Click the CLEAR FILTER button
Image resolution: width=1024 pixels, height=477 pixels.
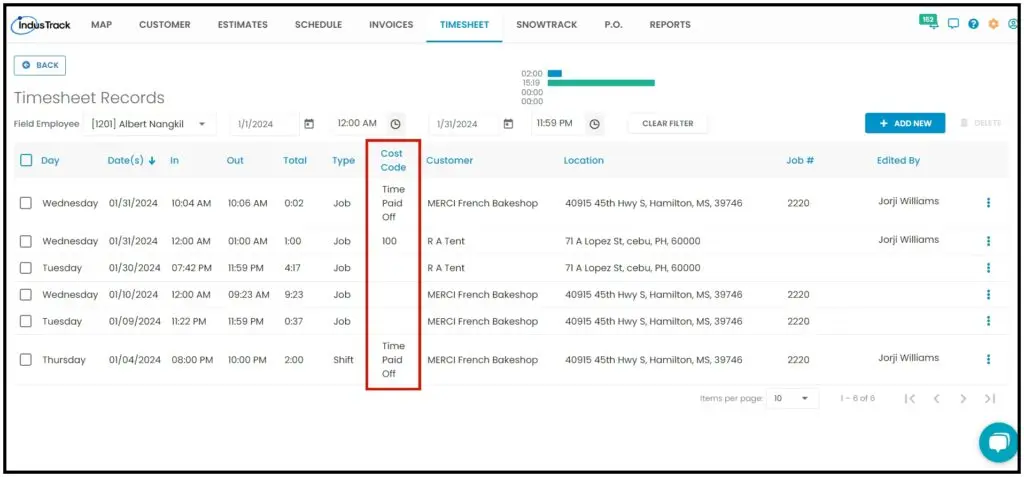coord(667,123)
